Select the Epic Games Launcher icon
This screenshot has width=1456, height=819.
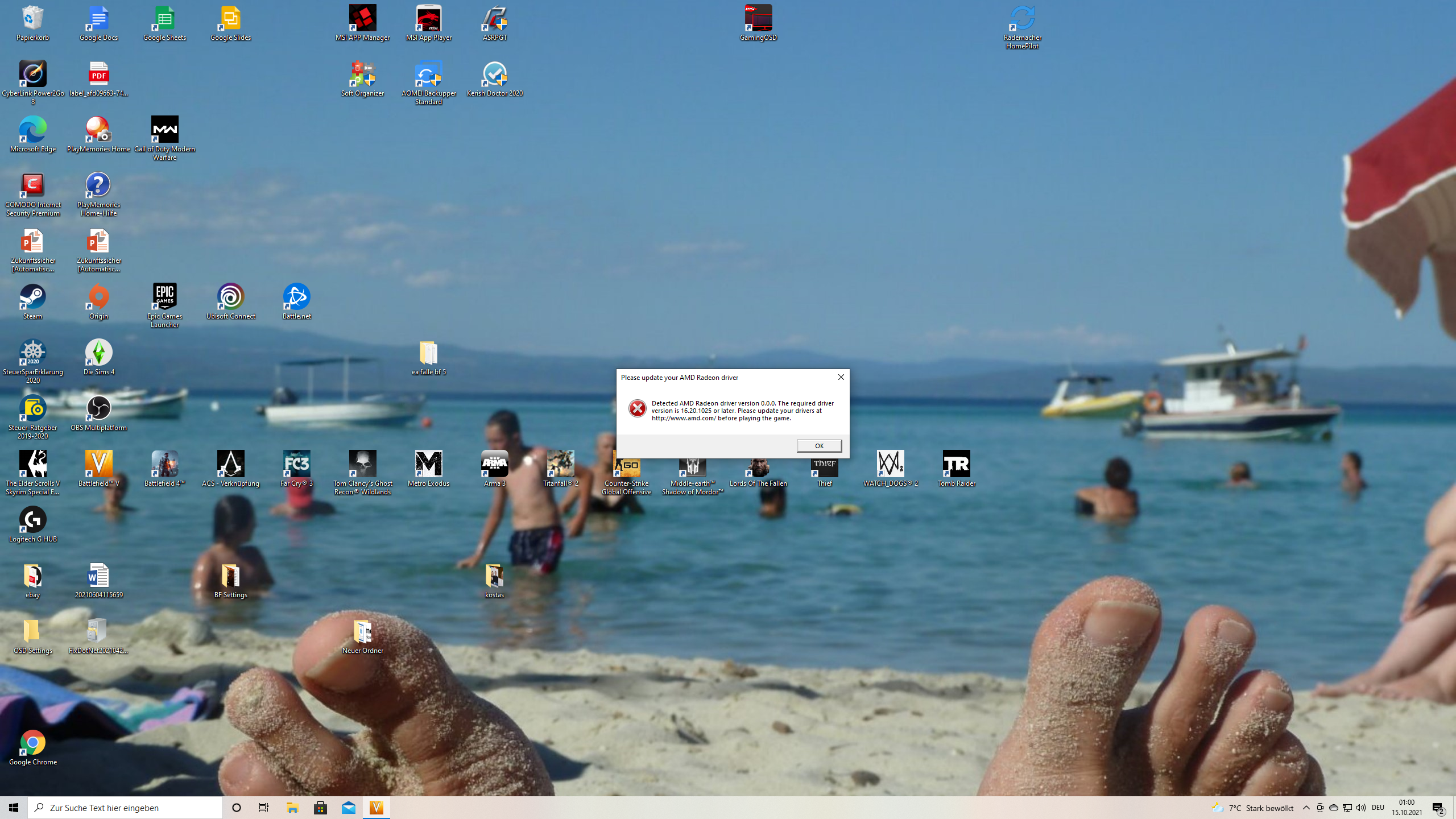click(x=164, y=297)
